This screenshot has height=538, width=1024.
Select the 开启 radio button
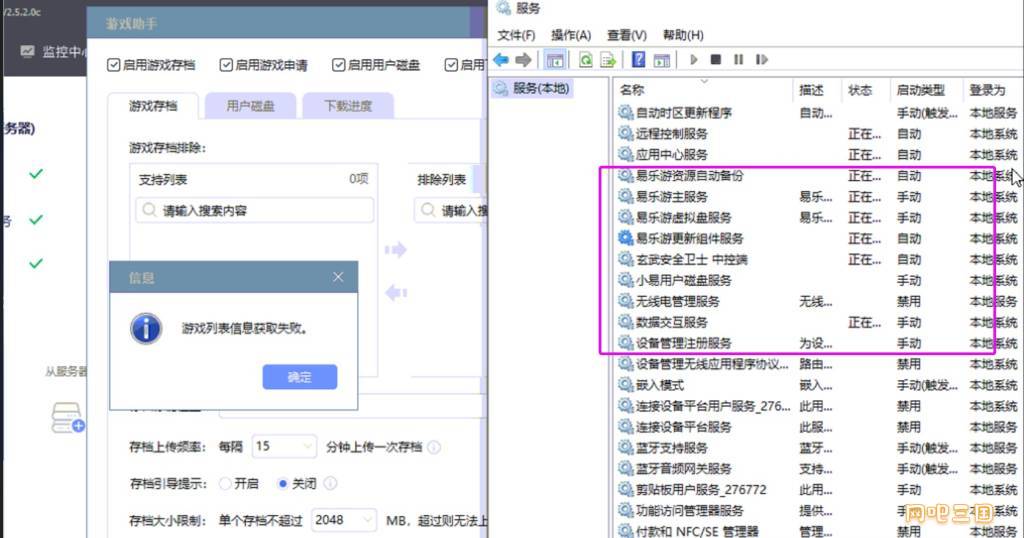[x=225, y=483]
